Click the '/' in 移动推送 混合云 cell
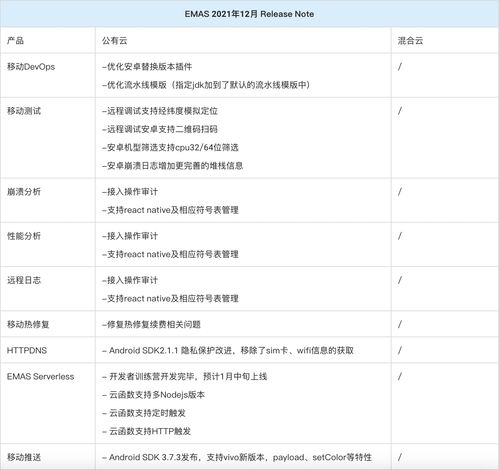499x470 pixels. tap(399, 457)
